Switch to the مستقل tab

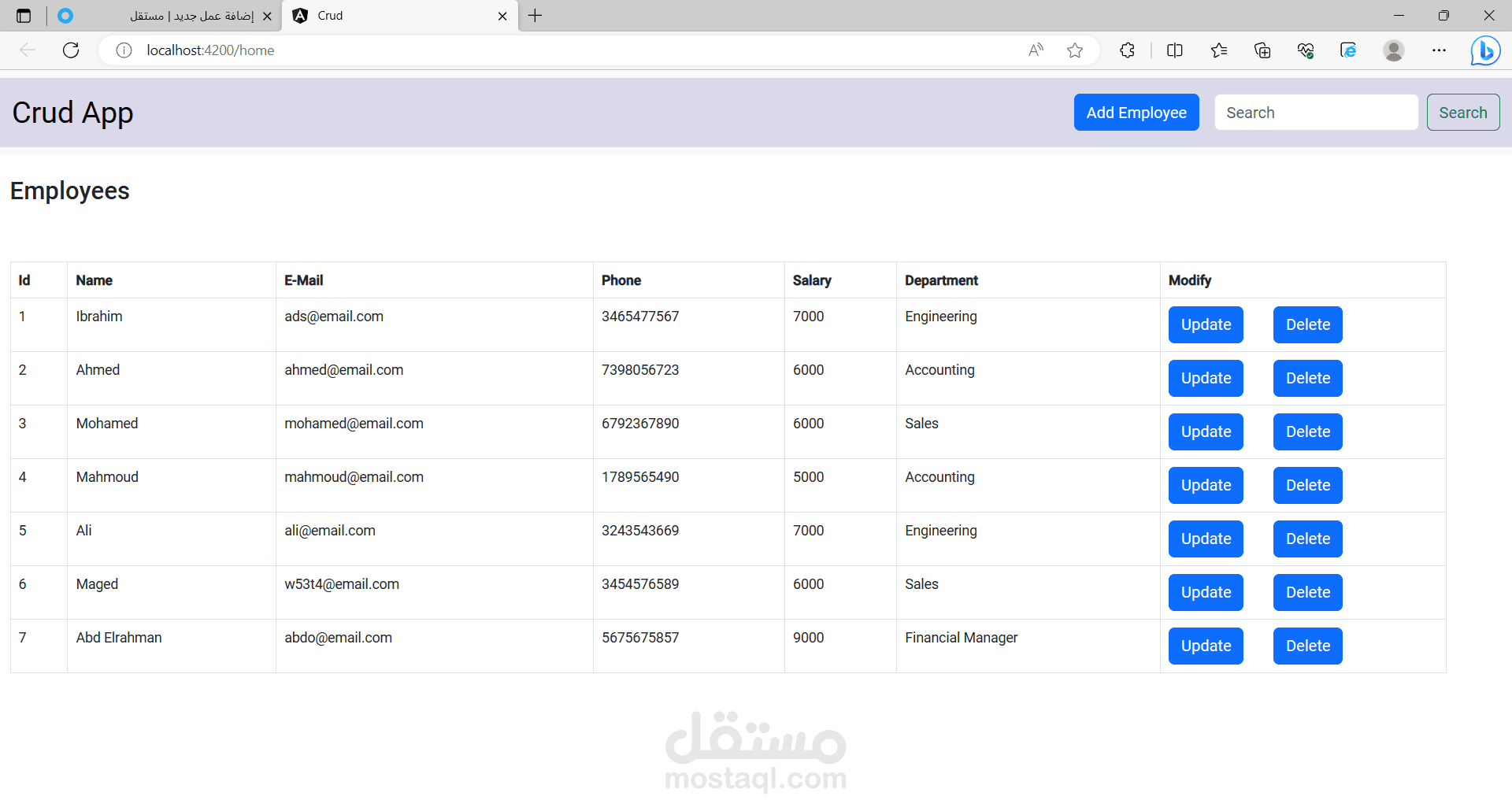coord(163,16)
